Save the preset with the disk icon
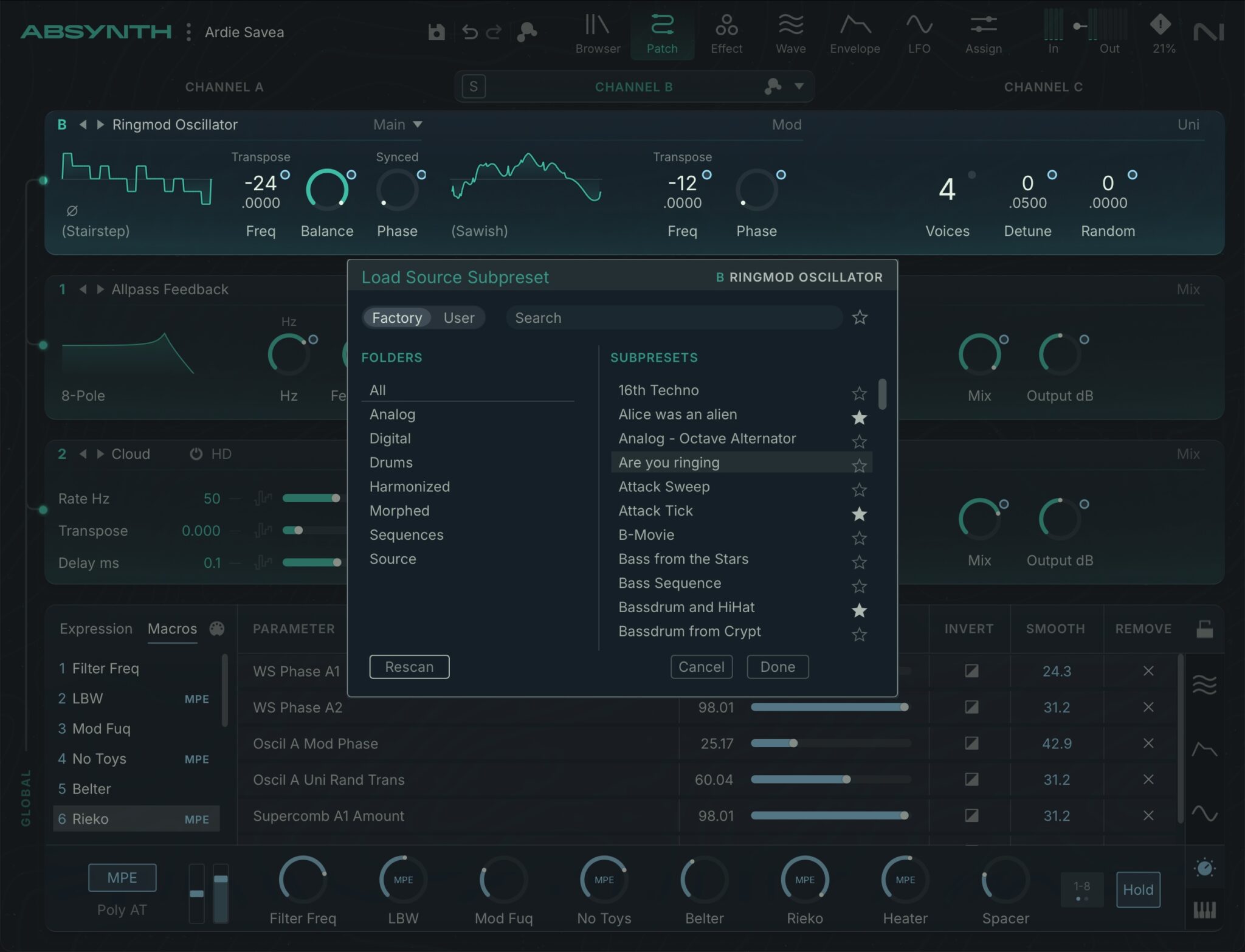This screenshot has height=952, width=1245. click(x=436, y=32)
